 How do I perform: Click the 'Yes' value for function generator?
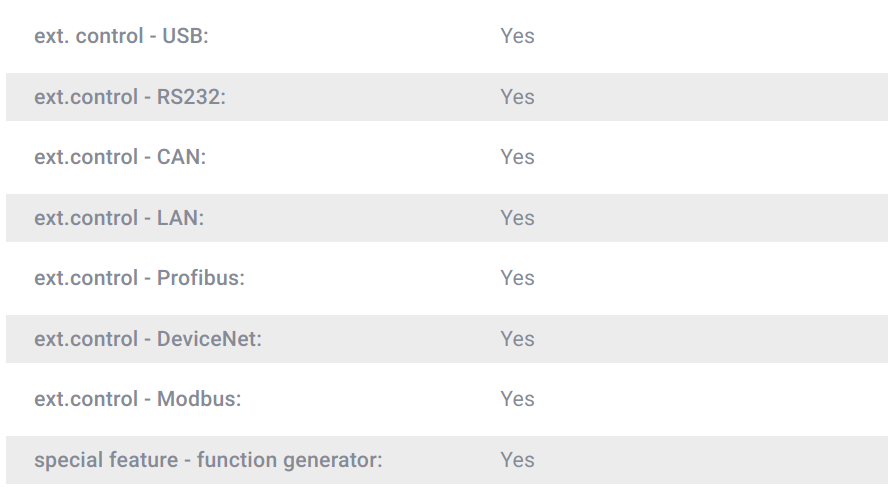click(x=517, y=460)
